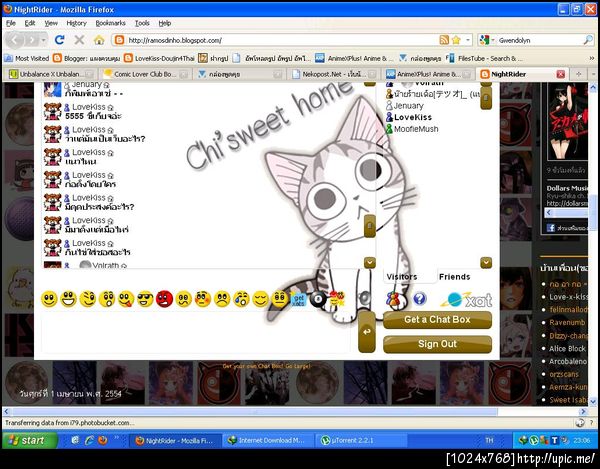This screenshot has width=600, height=469.
Task: Close the NightRider tab
Action: [561, 74]
